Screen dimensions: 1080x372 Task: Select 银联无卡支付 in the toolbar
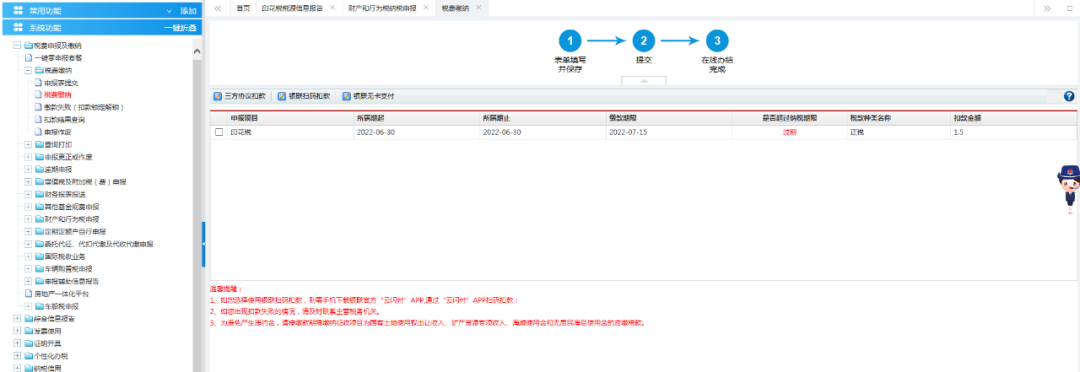[x=368, y=96]
